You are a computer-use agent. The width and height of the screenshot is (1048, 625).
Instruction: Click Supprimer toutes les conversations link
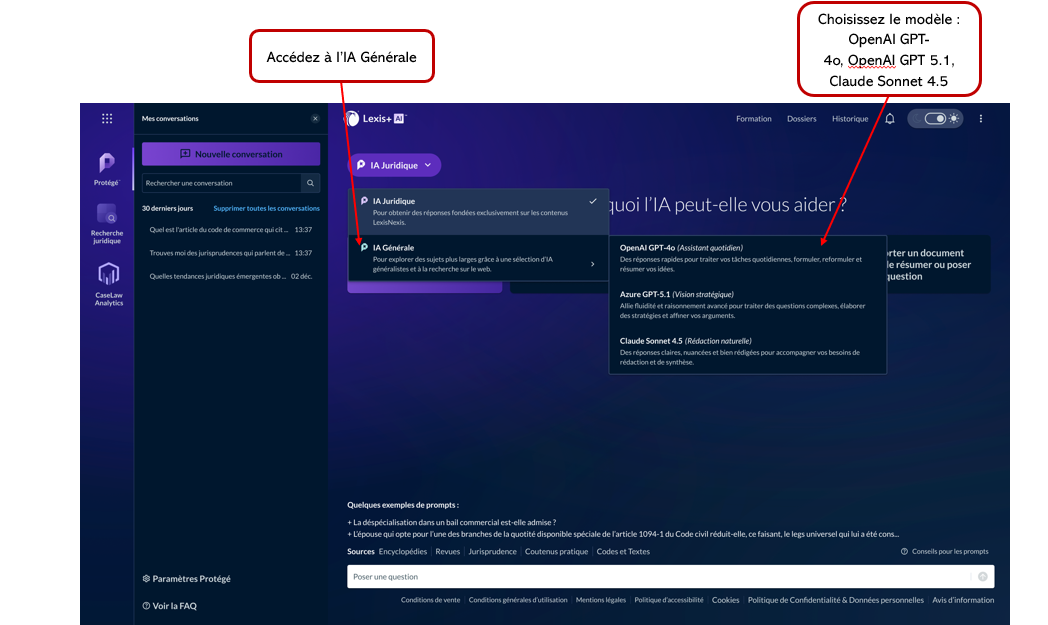(266, 209)
